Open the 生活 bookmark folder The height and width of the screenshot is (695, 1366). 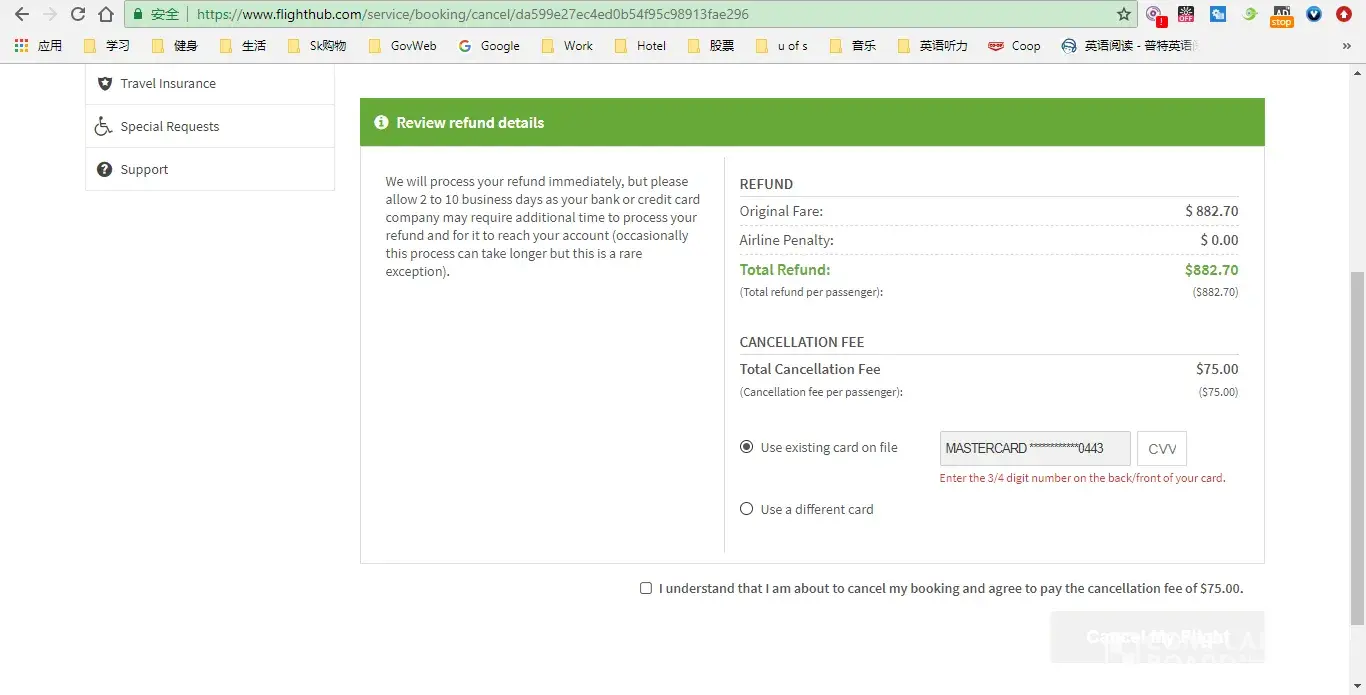pos(242,45)
